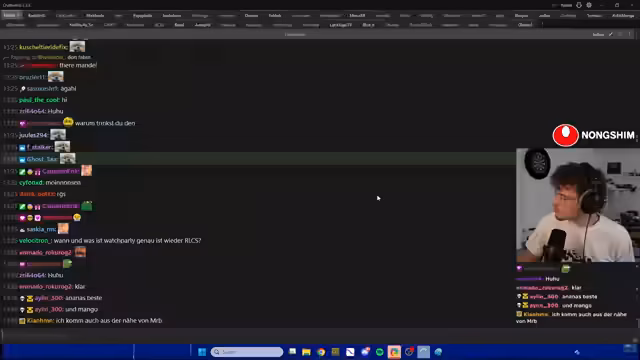
Task: Click the Nongshim logo overlay
Action: coord(594,135)
